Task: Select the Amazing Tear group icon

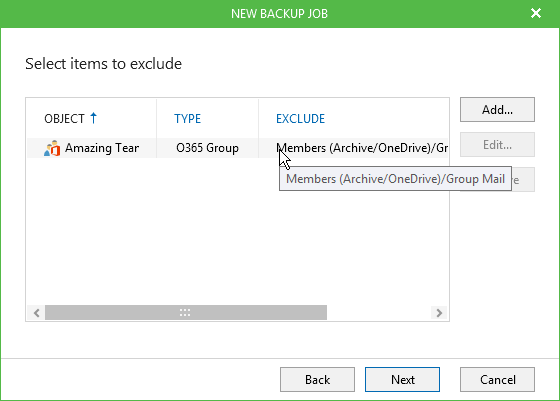Action: click(52, 148)
